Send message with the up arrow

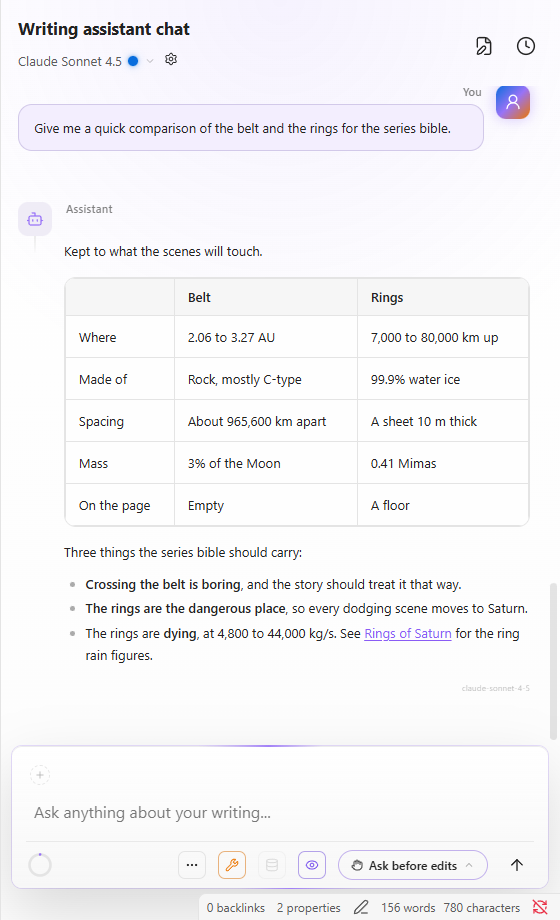(x=517, y=865)
